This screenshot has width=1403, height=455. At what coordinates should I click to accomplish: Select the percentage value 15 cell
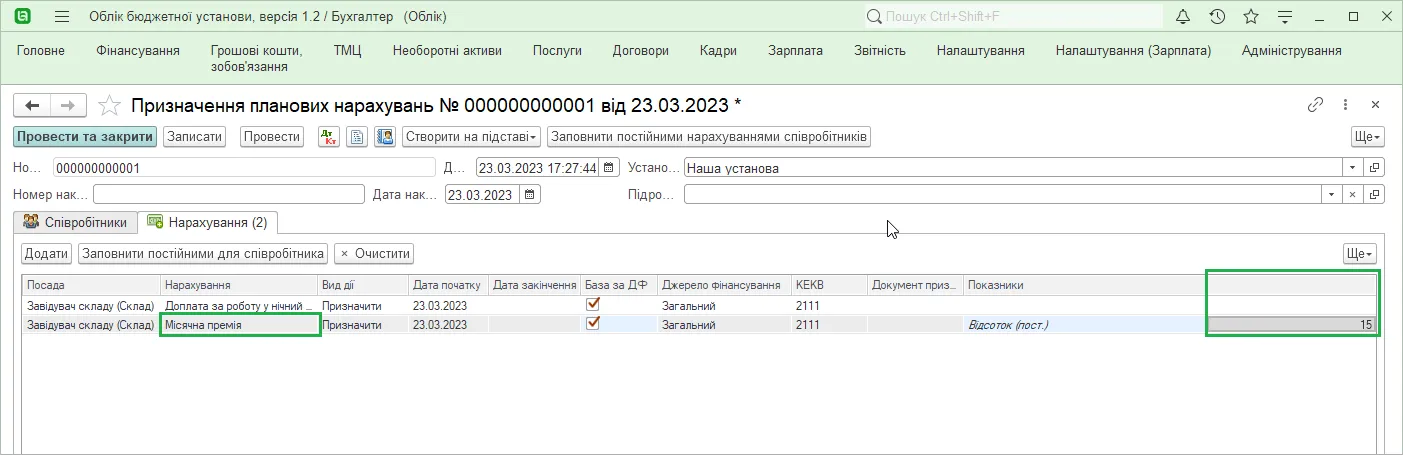[1292, 325]
